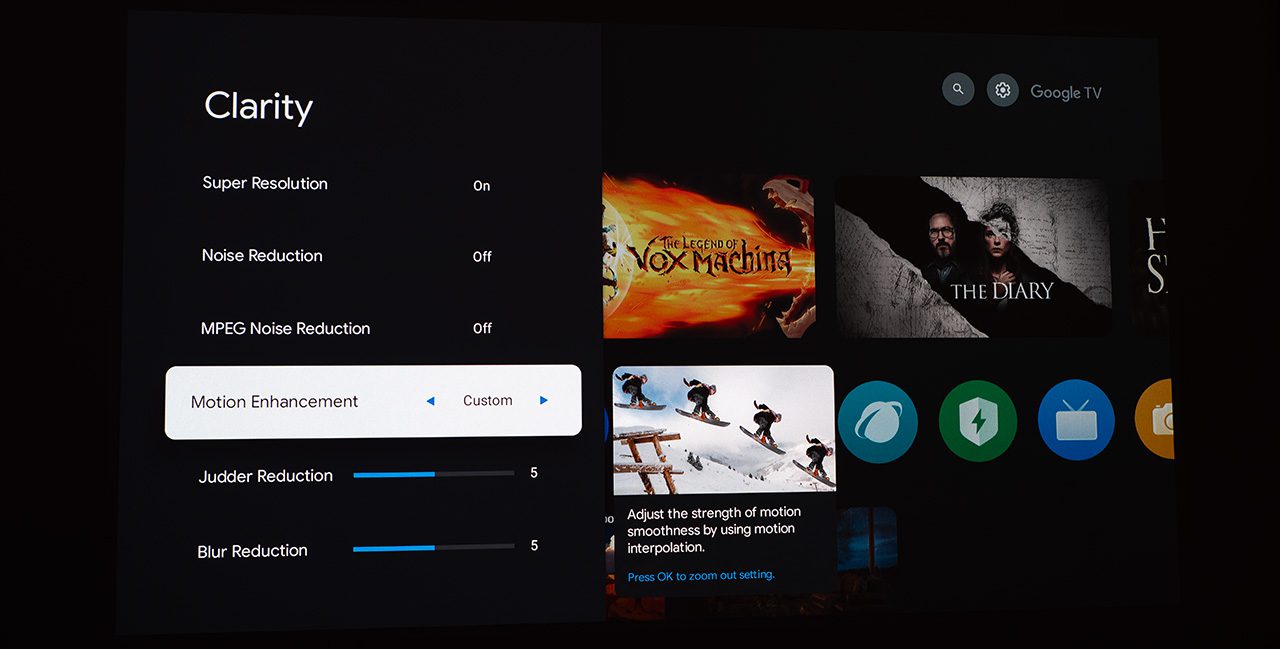Launch the teal globe browser app

click(877, 422)
